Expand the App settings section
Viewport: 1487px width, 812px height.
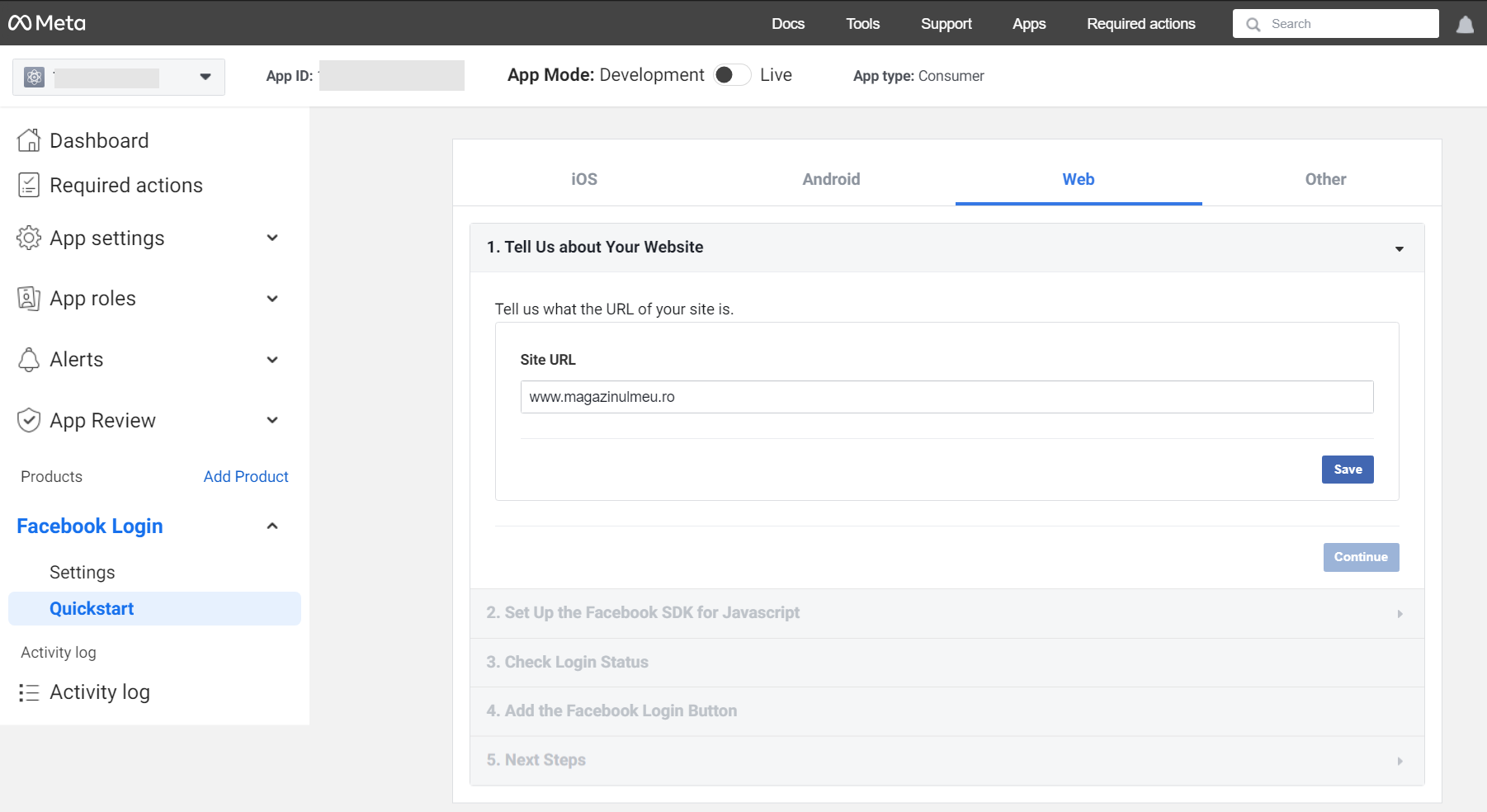tap(271, 238)
